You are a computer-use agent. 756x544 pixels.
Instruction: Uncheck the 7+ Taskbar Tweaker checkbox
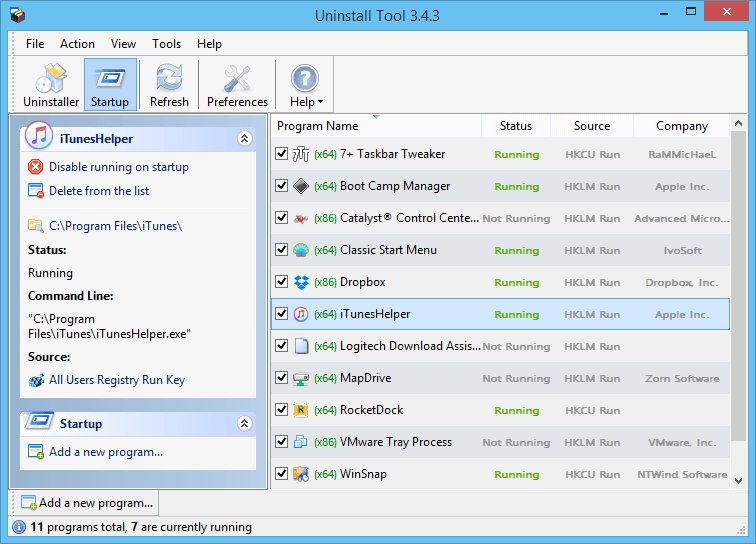point(282,154)
